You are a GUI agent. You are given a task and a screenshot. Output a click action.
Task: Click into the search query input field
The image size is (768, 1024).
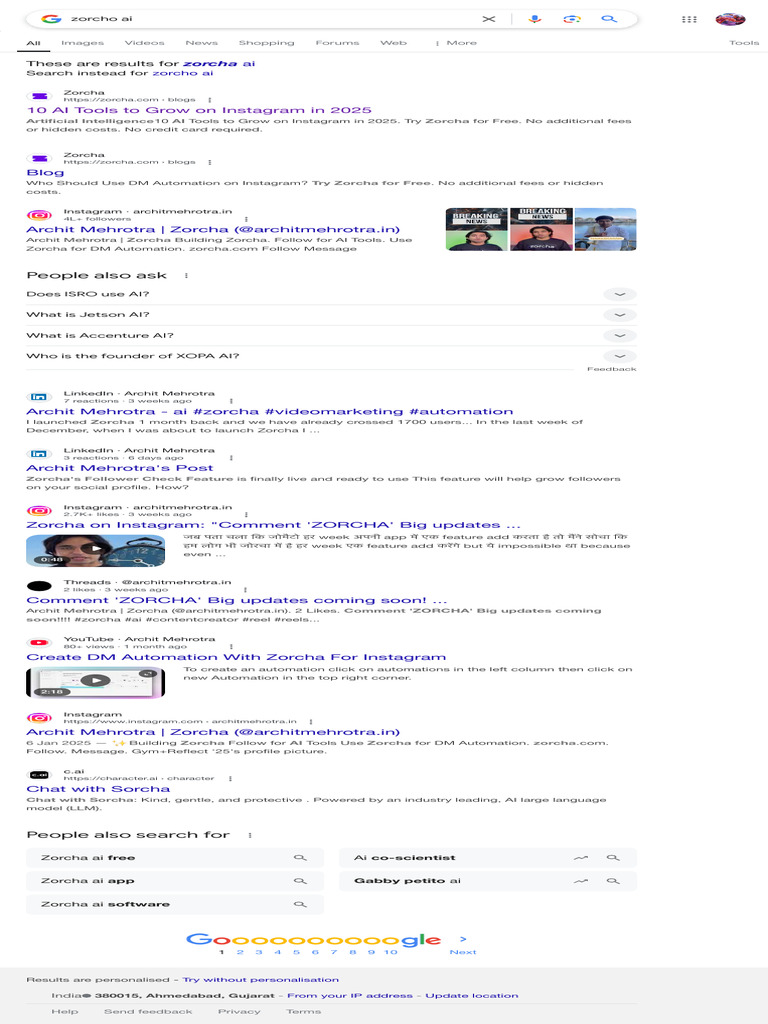pyautogui.click(x=271, y=19)
